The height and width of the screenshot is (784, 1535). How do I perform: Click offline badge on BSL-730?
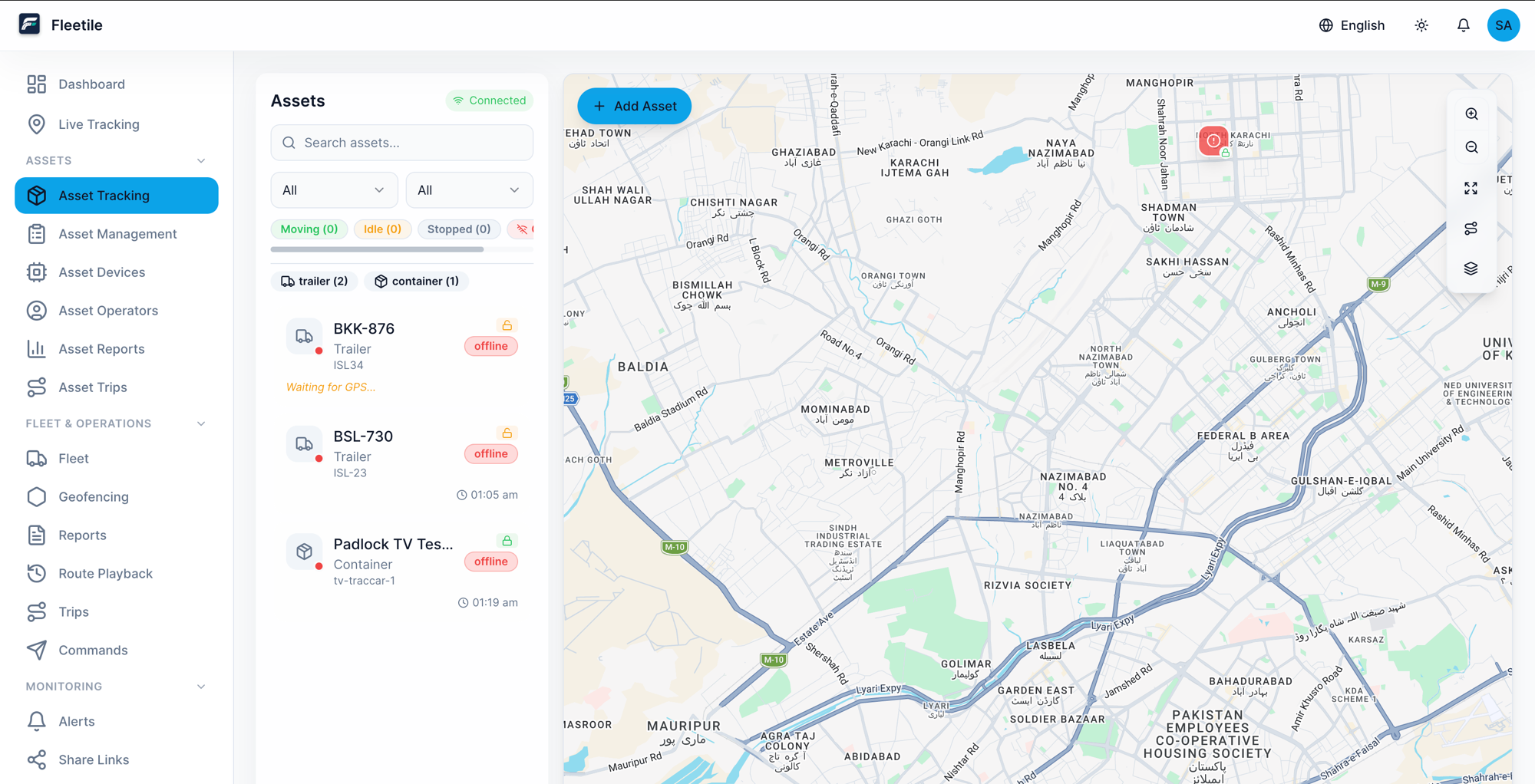click(490, 454)
